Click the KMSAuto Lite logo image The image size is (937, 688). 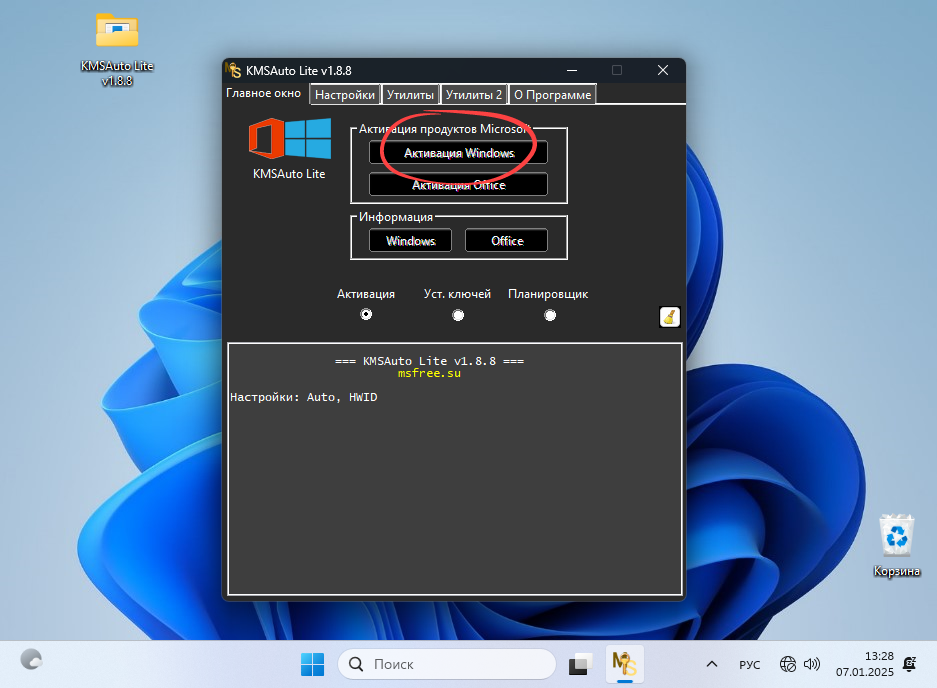tap(289, 138)
